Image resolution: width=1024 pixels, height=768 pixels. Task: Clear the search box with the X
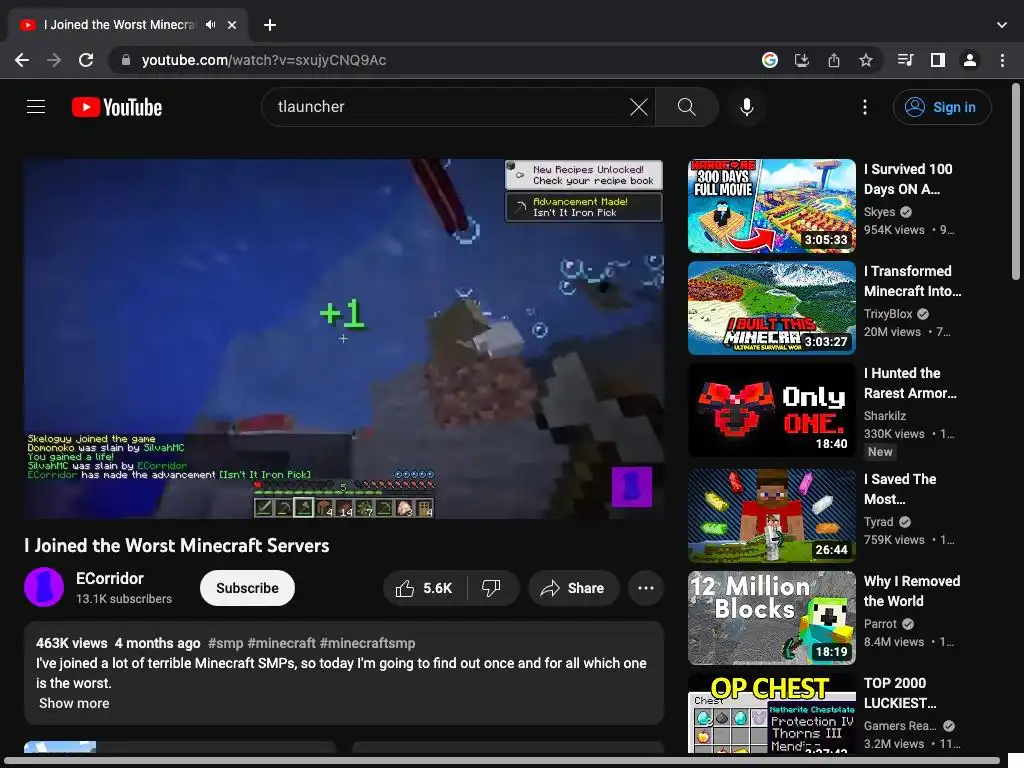pos(639,106)
